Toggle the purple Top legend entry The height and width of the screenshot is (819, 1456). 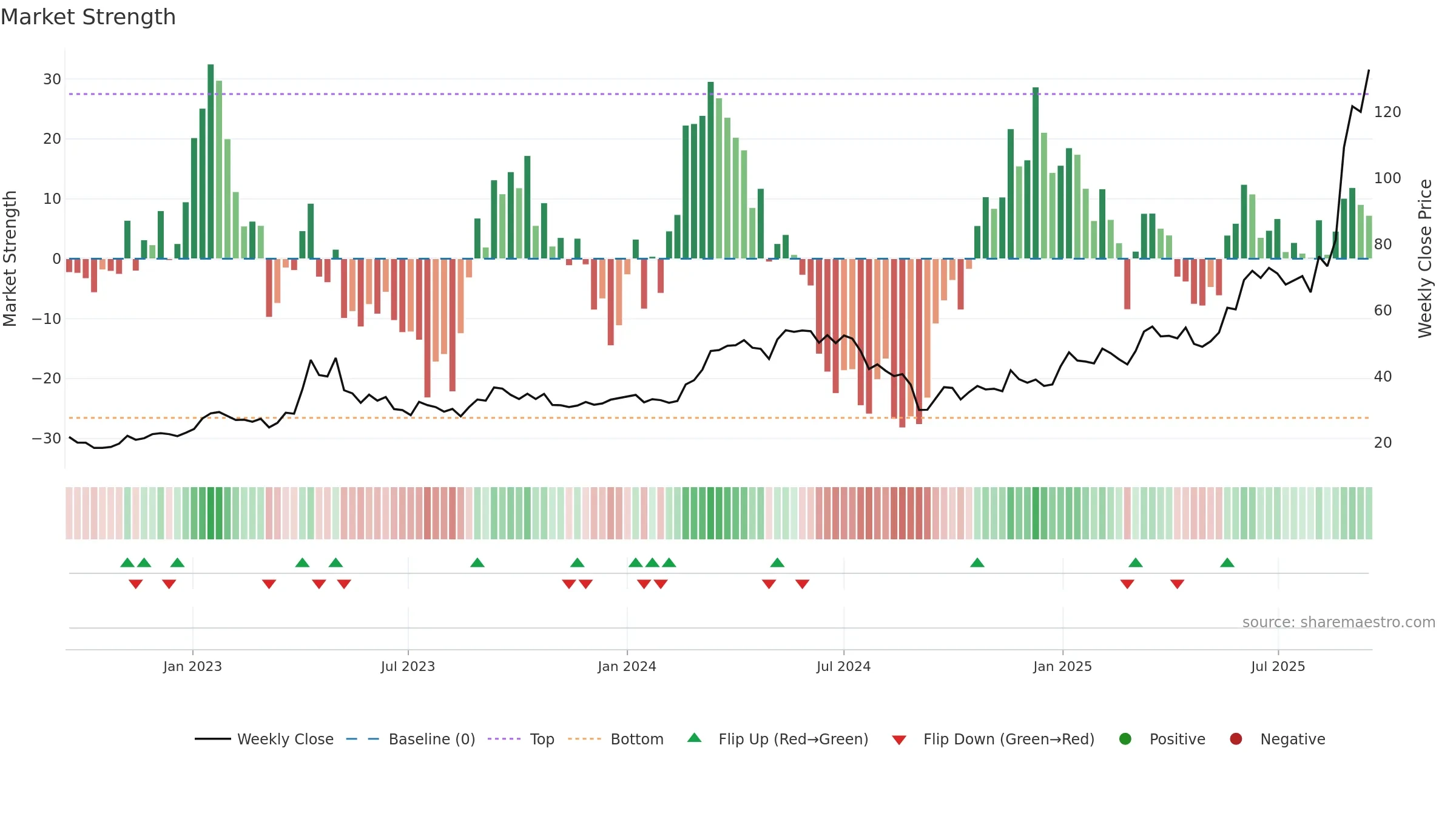pos(521,739)
